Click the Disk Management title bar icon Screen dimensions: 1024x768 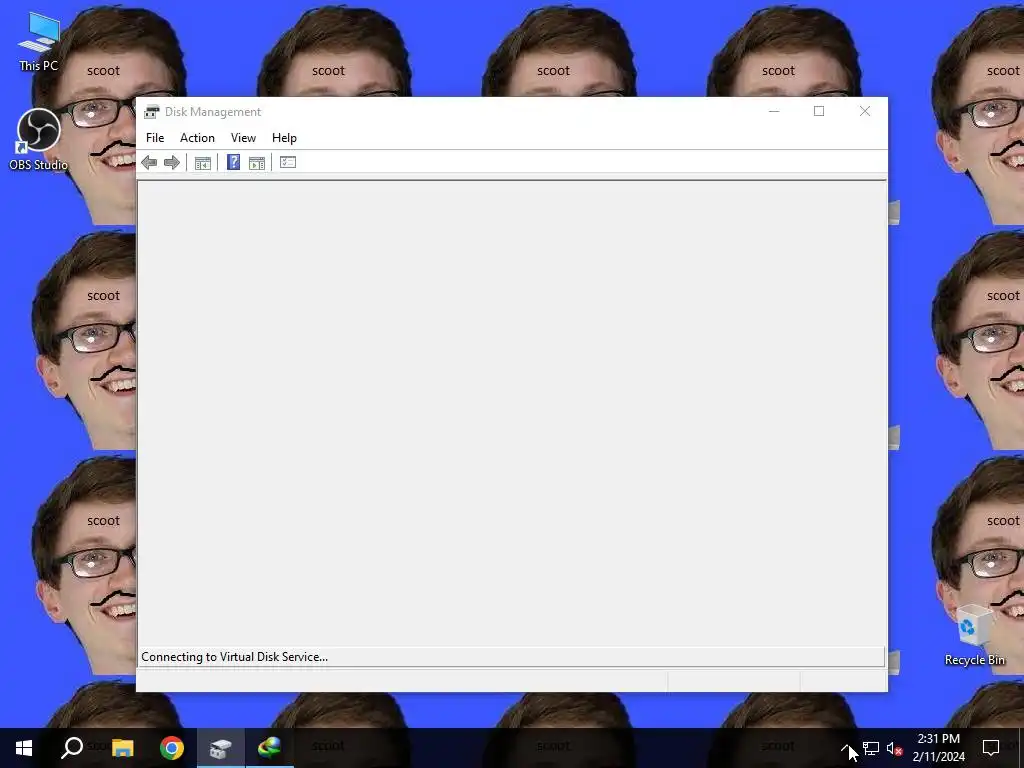[x=152, y=112]
